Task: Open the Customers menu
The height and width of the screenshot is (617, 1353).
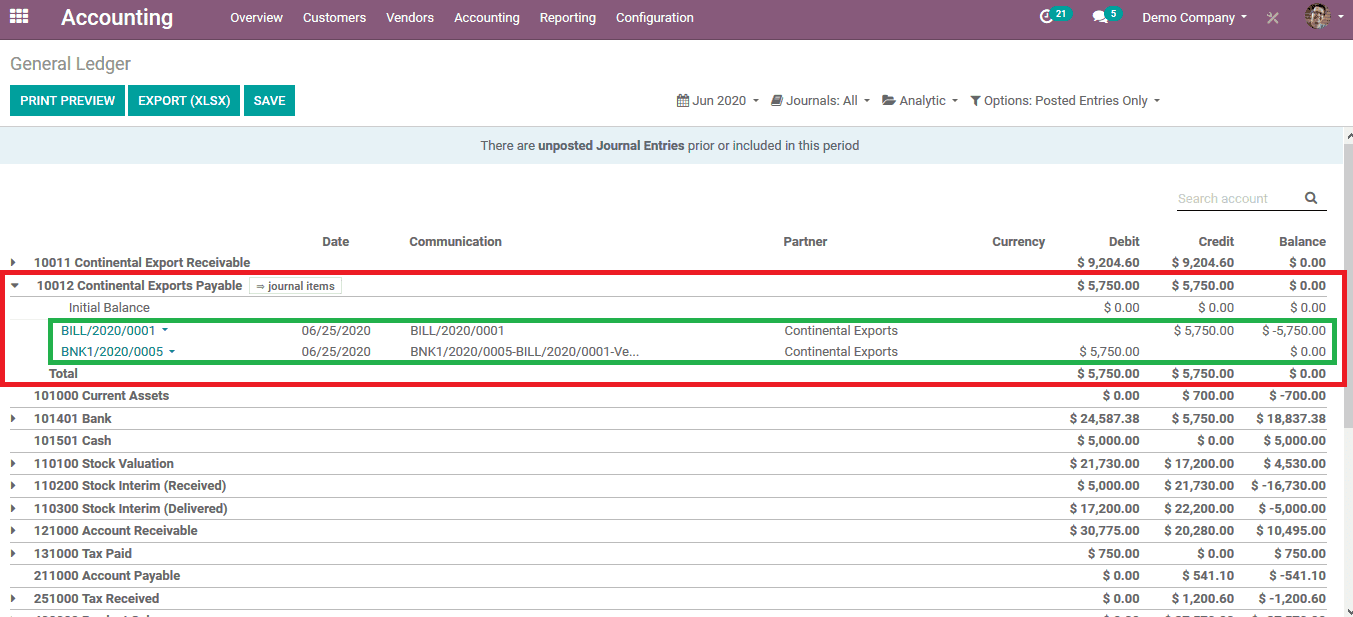Action: click(x=334, y=17)
